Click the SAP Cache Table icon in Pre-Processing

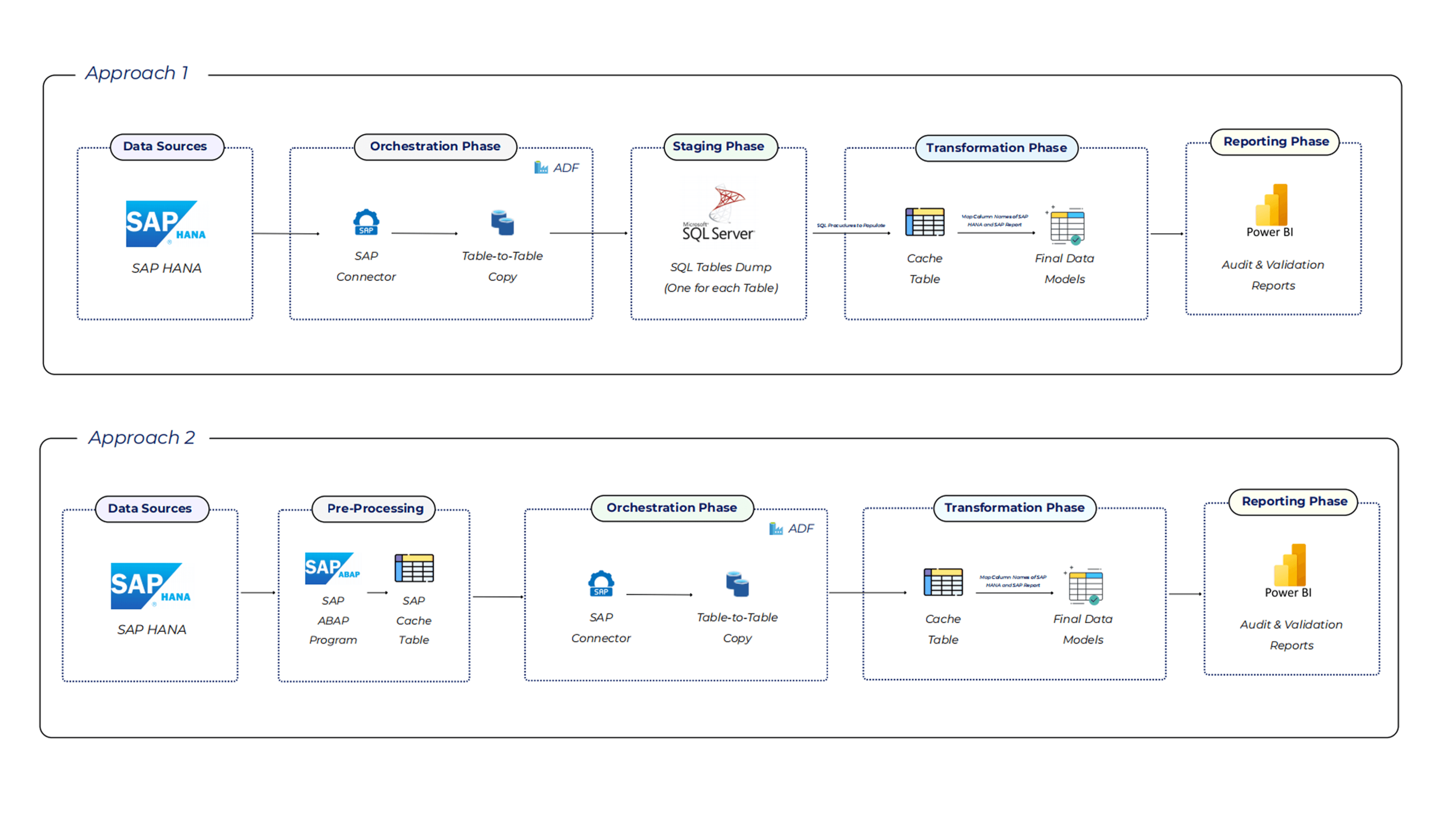point(414,568)
